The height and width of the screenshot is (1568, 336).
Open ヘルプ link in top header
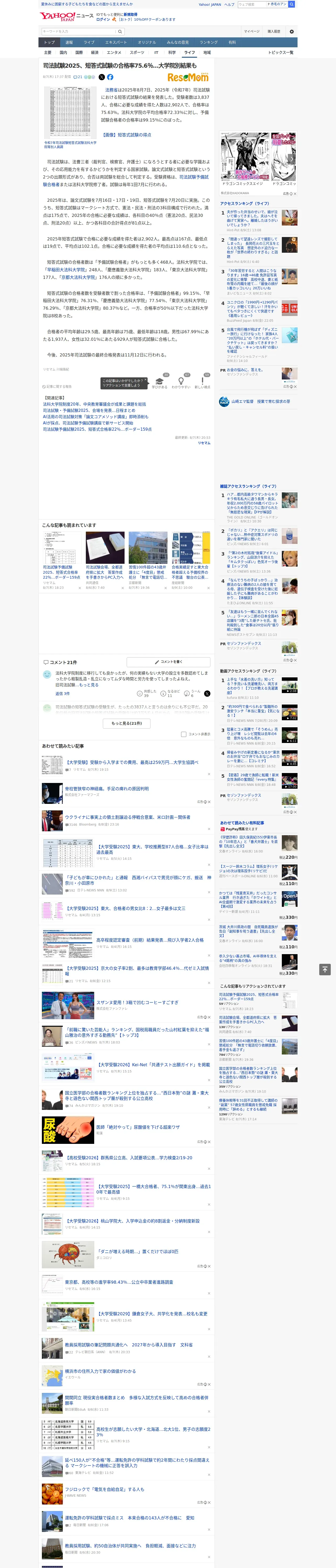[229, 4]
